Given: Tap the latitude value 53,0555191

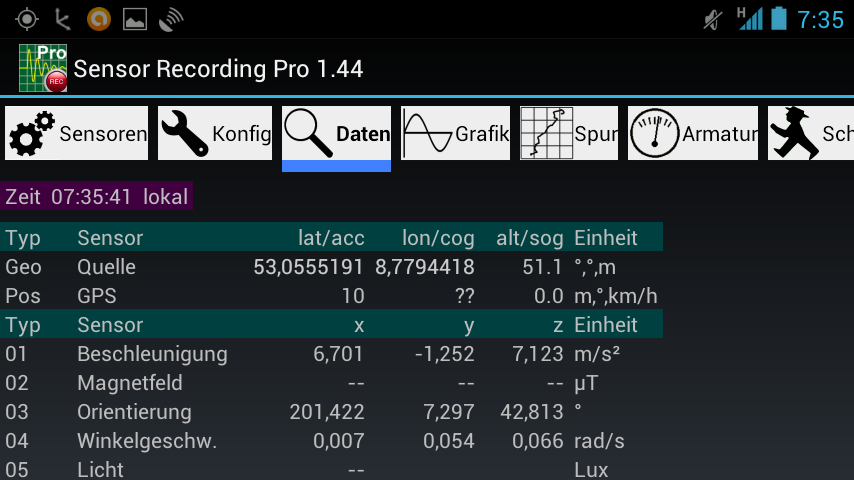Looking at the screenshot, I should 308,267.
